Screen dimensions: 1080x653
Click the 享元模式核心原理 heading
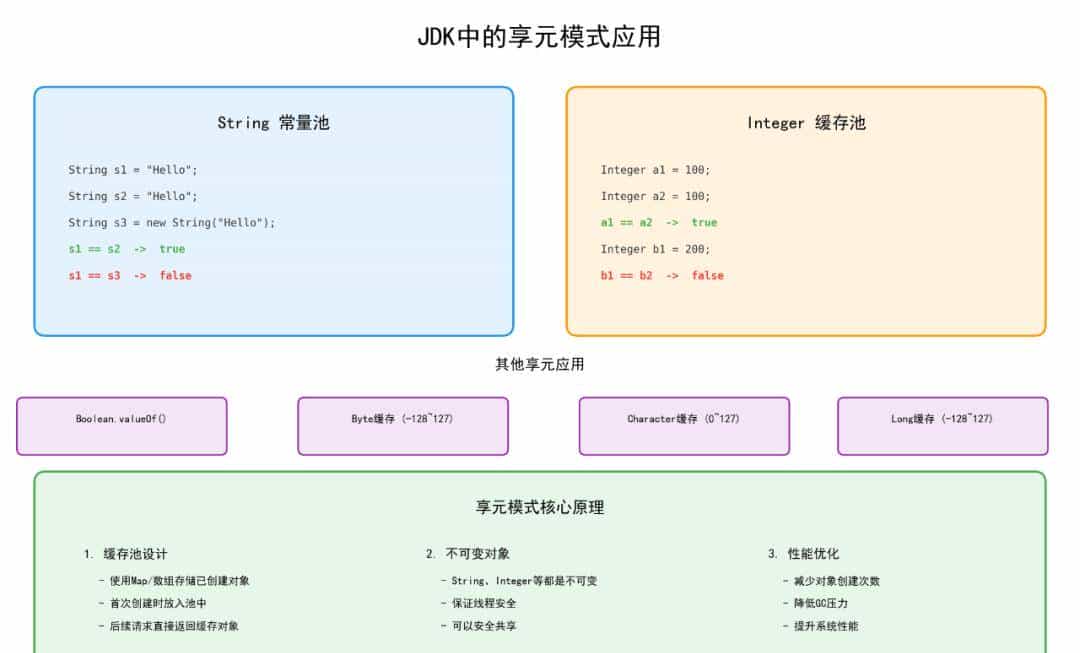click(540, 507)
